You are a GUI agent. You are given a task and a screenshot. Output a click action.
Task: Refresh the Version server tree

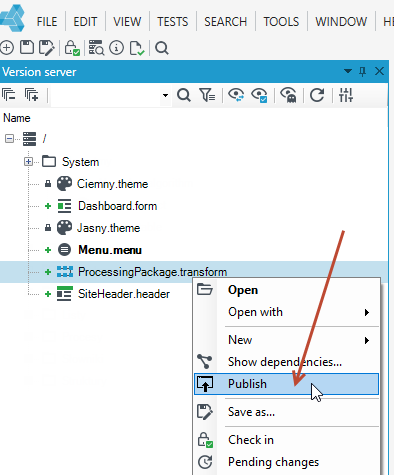[x=317, y=95]
